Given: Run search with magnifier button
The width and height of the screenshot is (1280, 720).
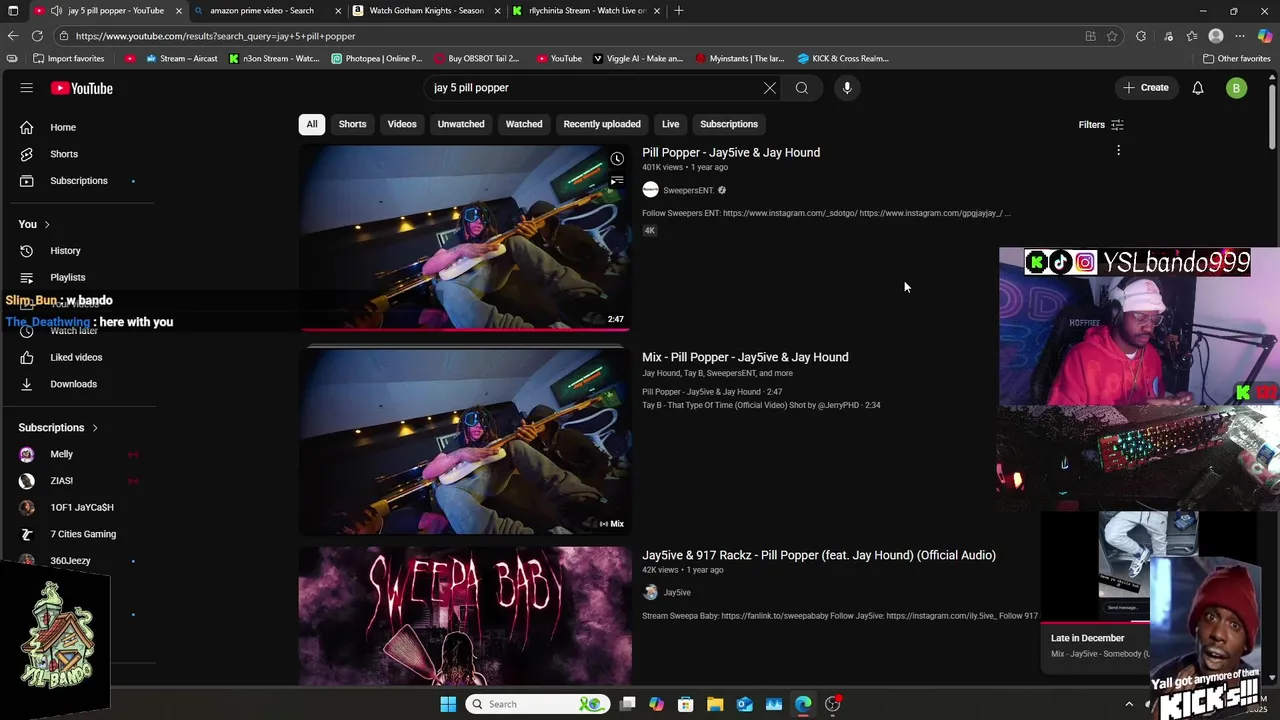Looking at the screenshot, I should (x=802, y=88).
